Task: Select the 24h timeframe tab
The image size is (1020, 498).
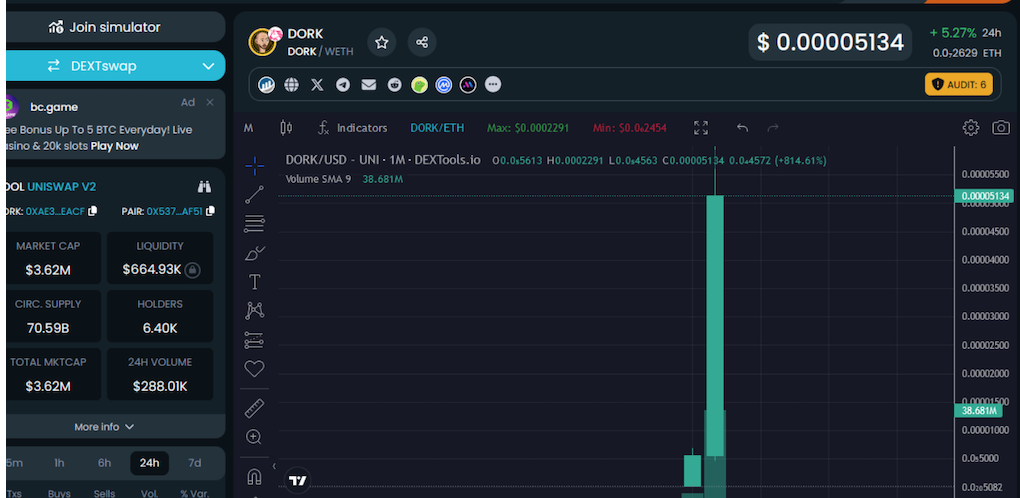Action: pos(149,463)
